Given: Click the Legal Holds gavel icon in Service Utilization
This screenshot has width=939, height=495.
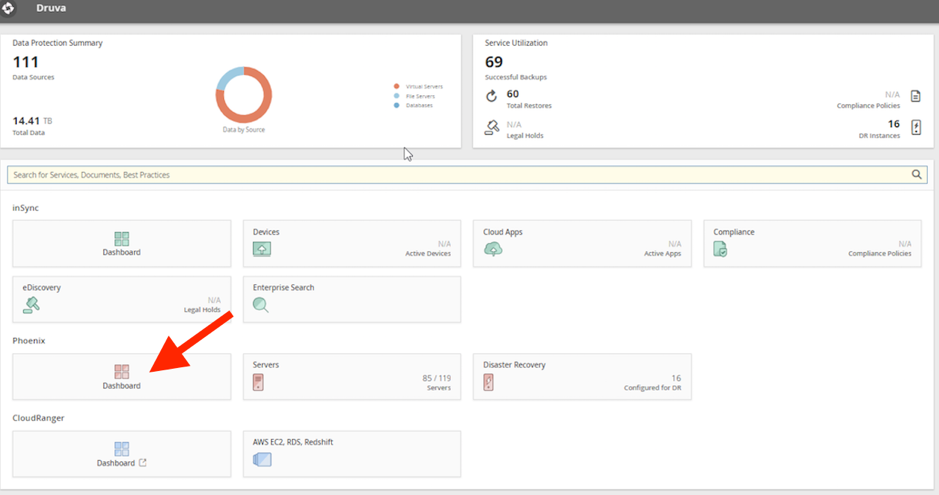Looking at the screenshot, I should coord(492,127).
